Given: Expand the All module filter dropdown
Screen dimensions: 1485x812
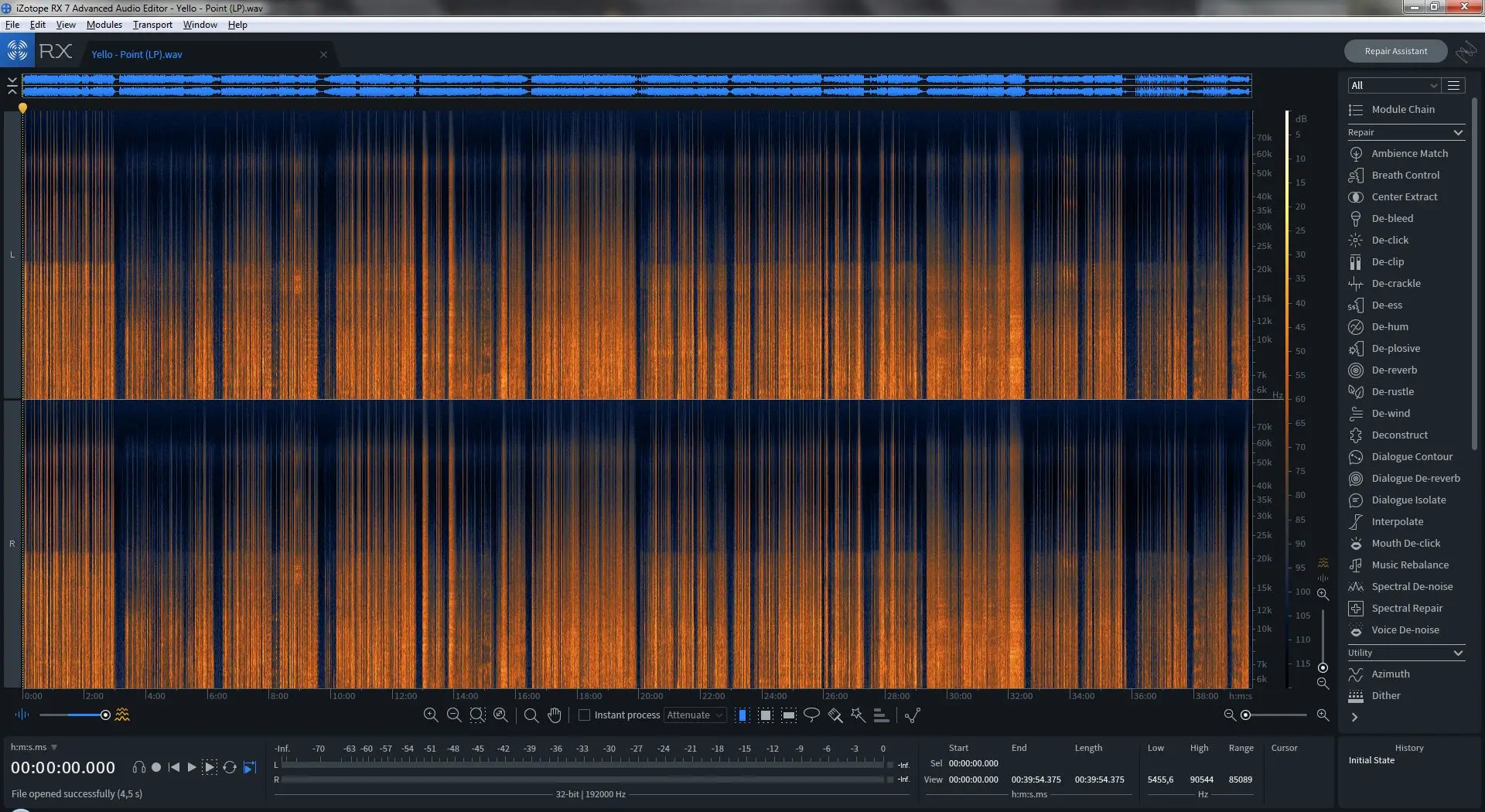Looking at the screenshot, I should (x=1394, y=85).
